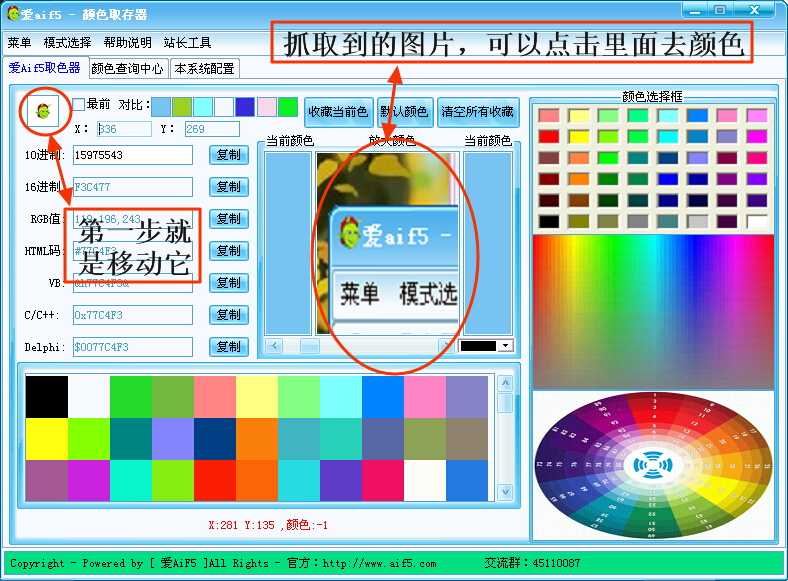Click the Delphi field $0077C4F3
Screen dimensions: 788x581
[x=133, y=347]
